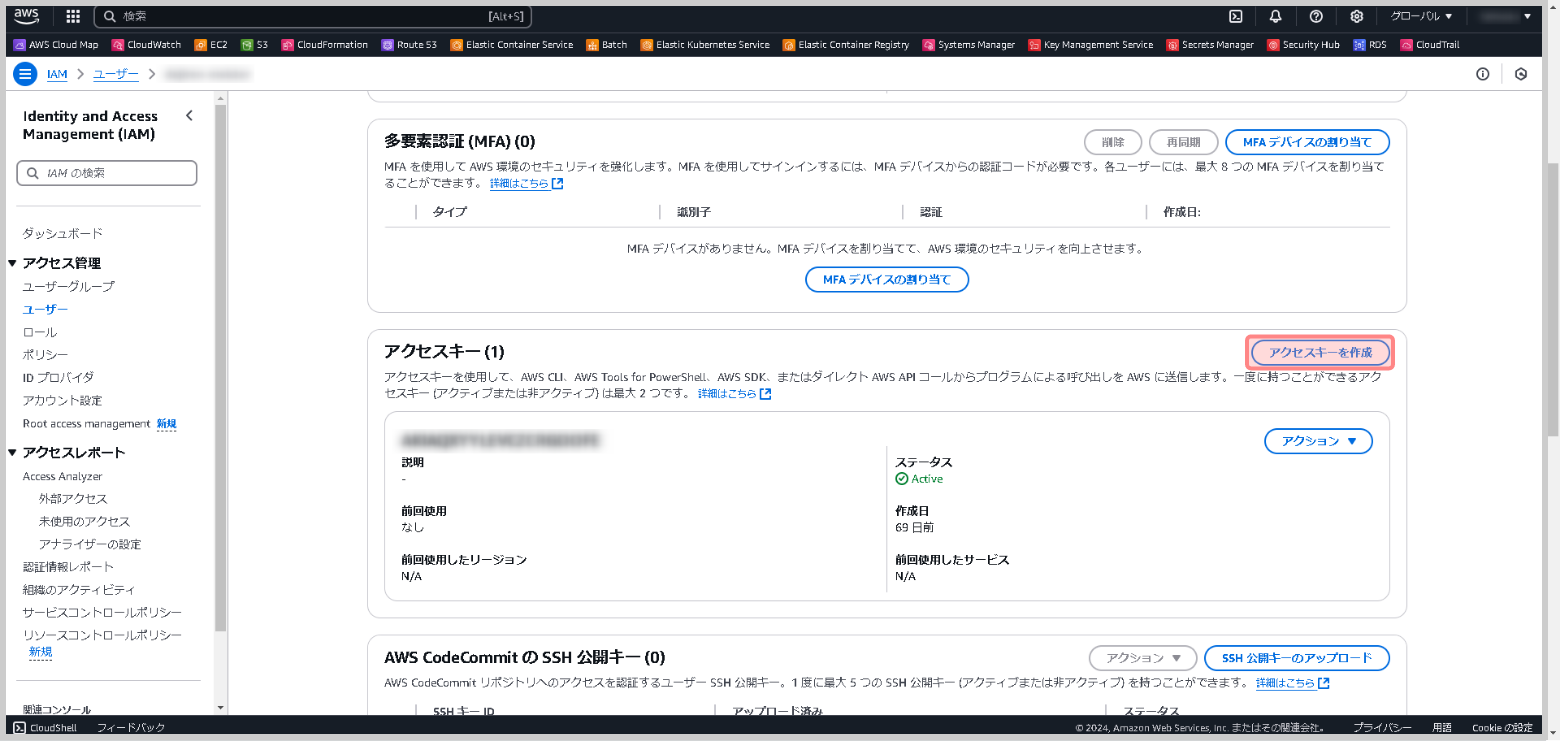Open プライバシー link in the footer
This screenshot has height=741, width=1560.
[x=1382, y=728]
